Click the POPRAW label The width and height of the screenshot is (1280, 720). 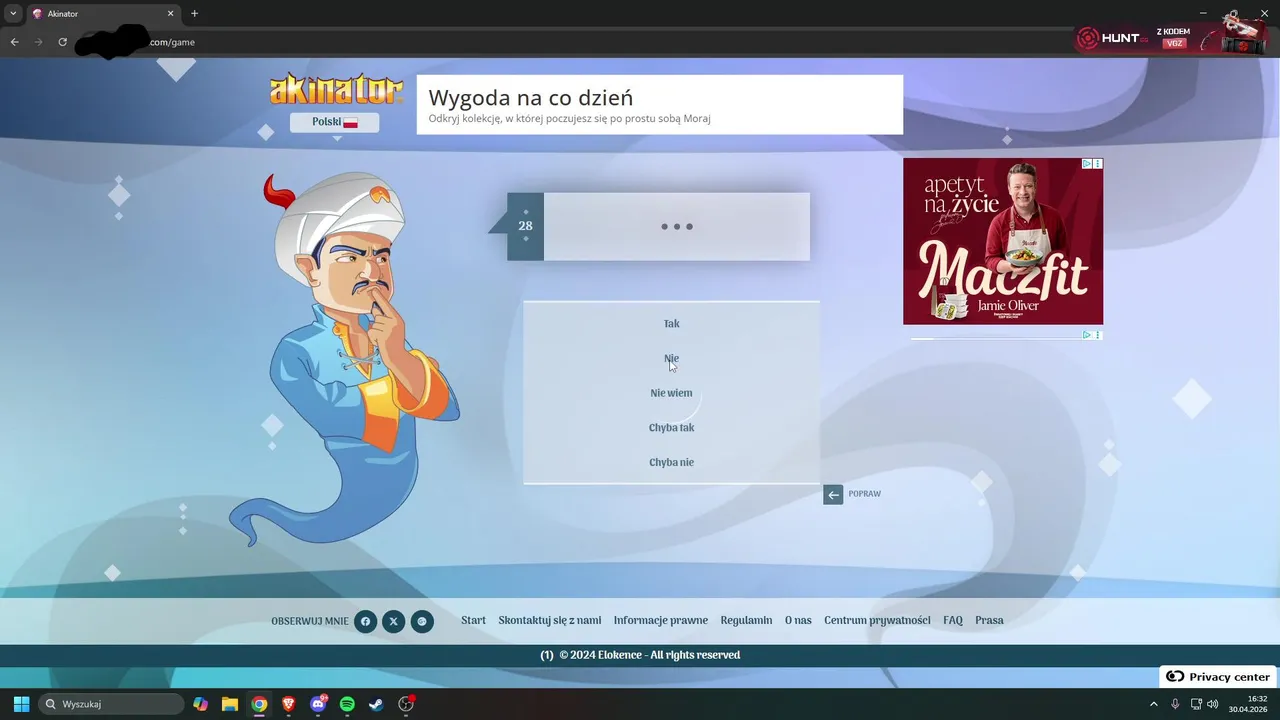coord(864,494)
